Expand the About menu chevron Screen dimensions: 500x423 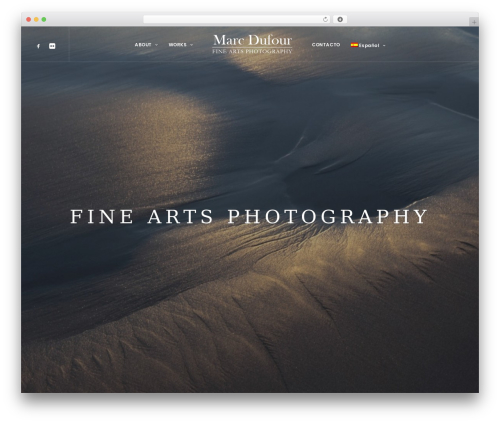156,45
